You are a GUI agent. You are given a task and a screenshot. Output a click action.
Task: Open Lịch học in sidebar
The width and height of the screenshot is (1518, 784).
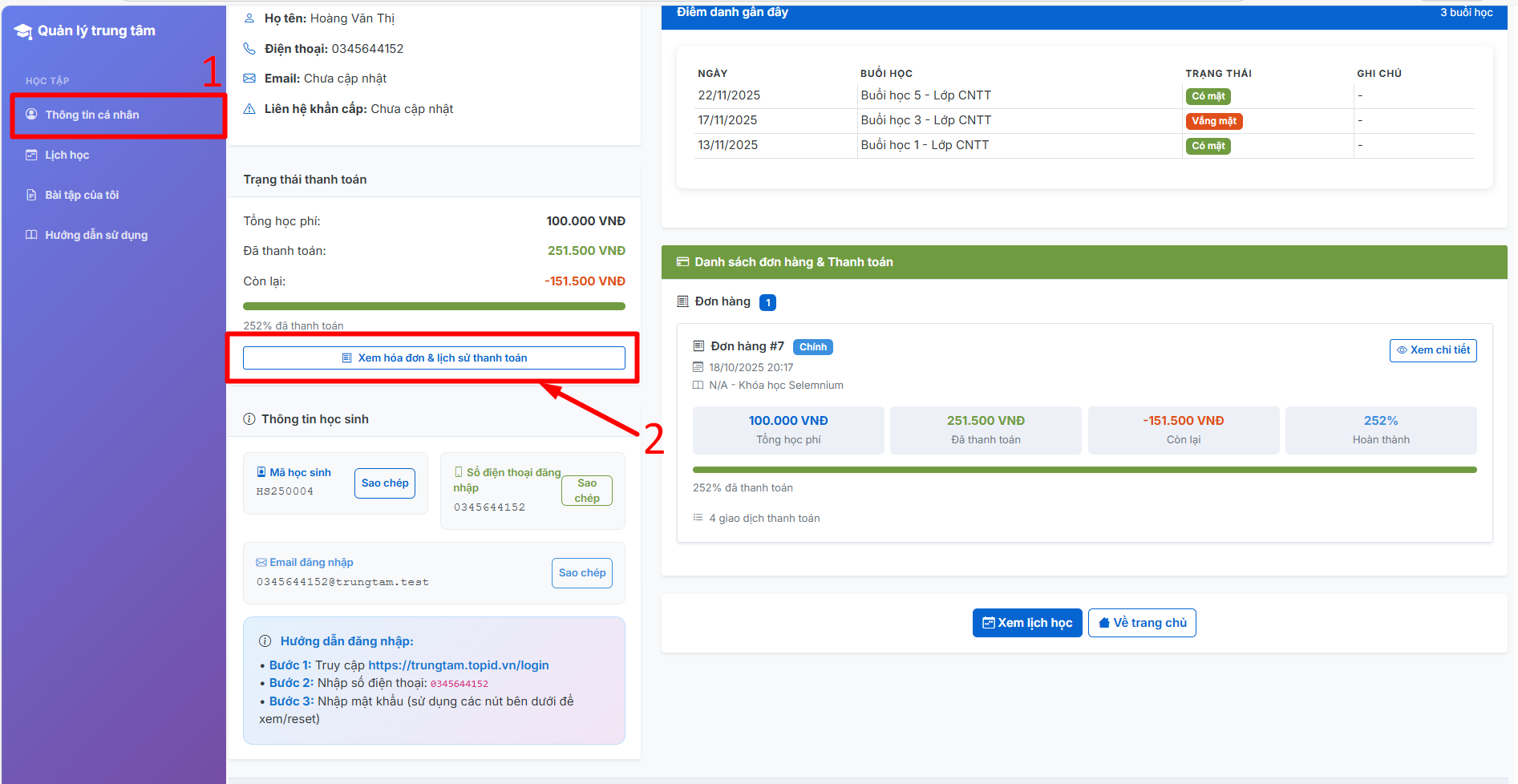click(x=67, y=155)
